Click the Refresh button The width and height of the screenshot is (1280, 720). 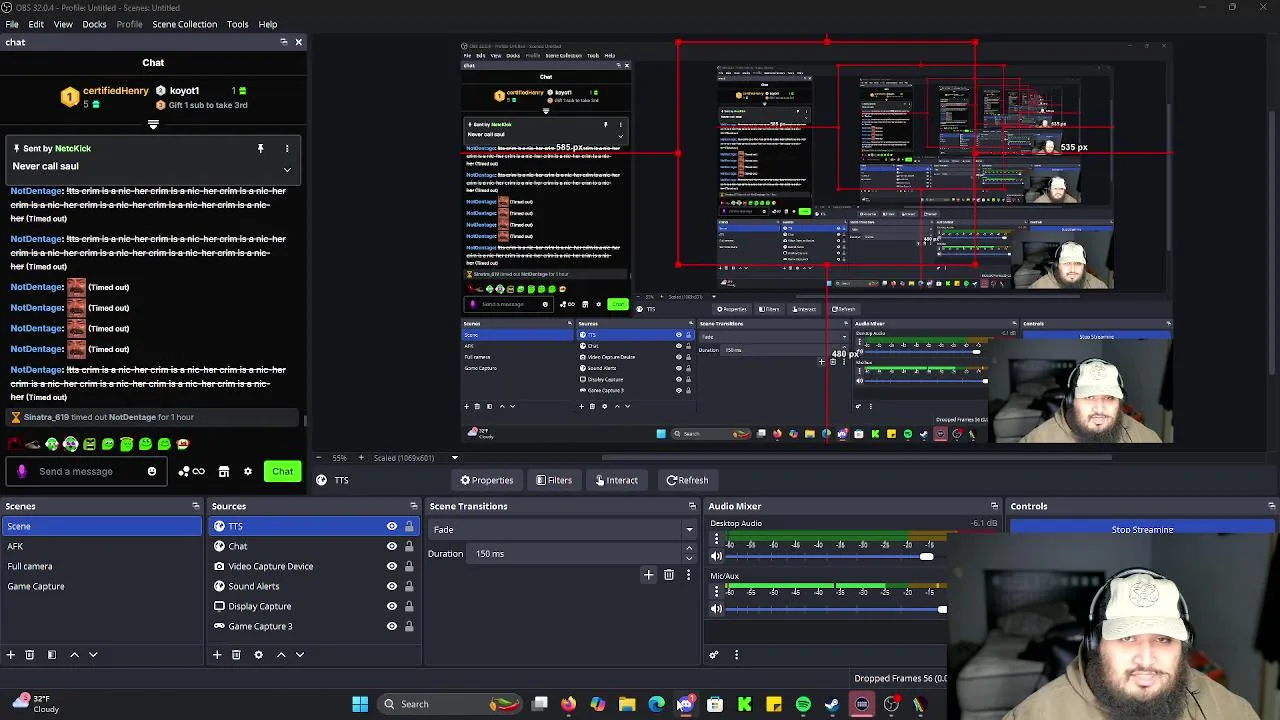point(687,480)
